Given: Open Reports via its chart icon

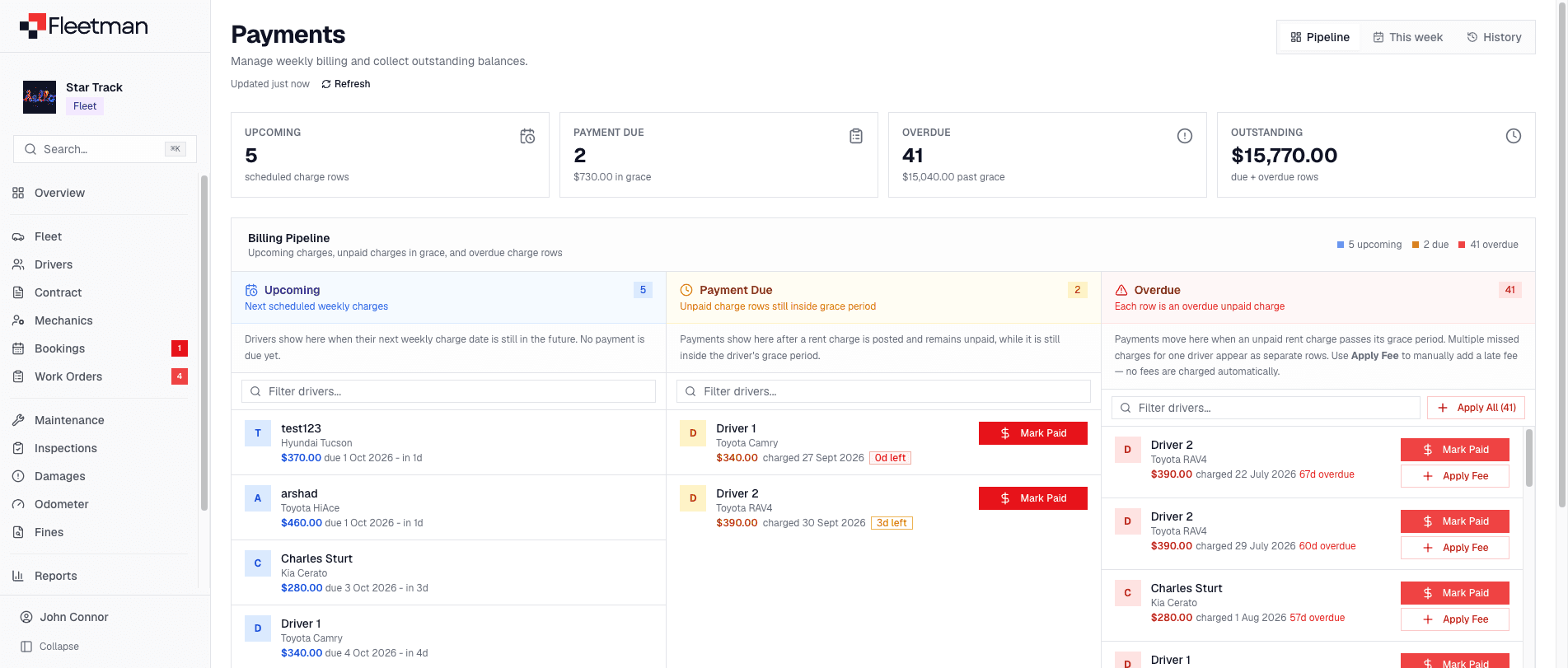Looking at the screenshot, I should tap(18, 576).
